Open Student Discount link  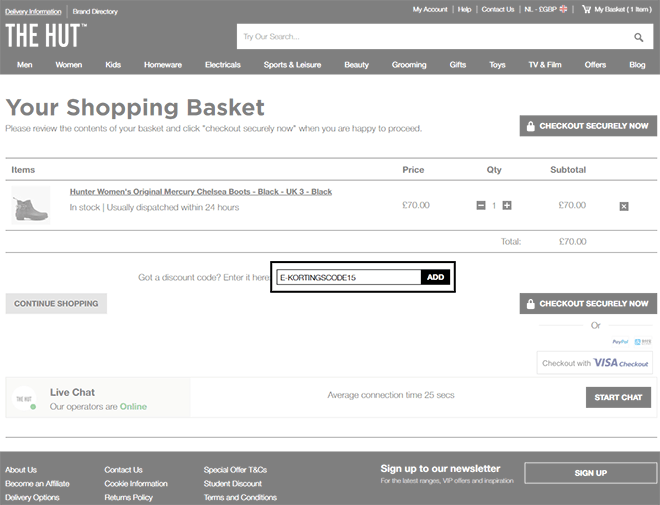[x=233, y=484]
